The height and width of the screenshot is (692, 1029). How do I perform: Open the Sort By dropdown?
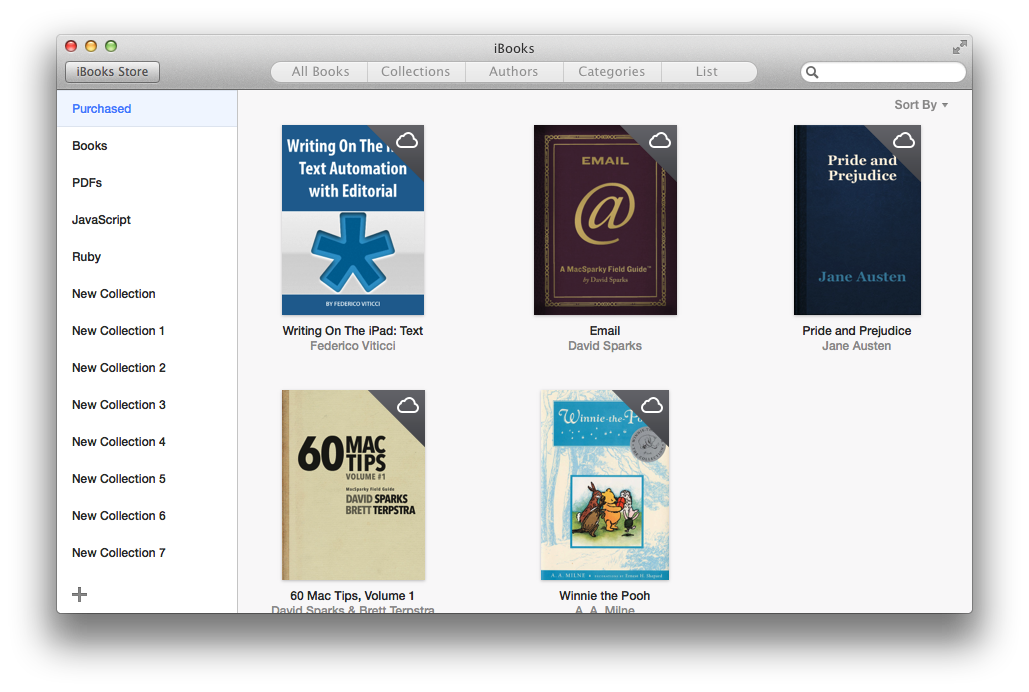[921, 104]
